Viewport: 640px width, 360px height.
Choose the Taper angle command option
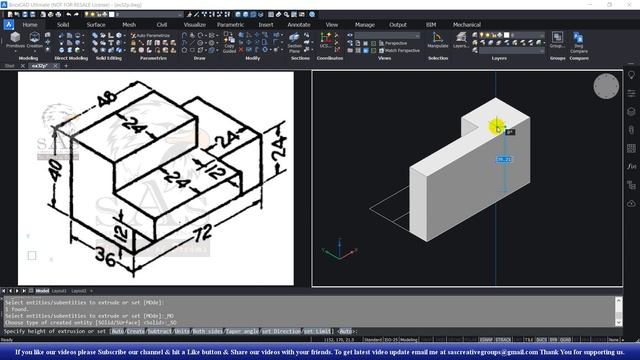tap(242, 331)
